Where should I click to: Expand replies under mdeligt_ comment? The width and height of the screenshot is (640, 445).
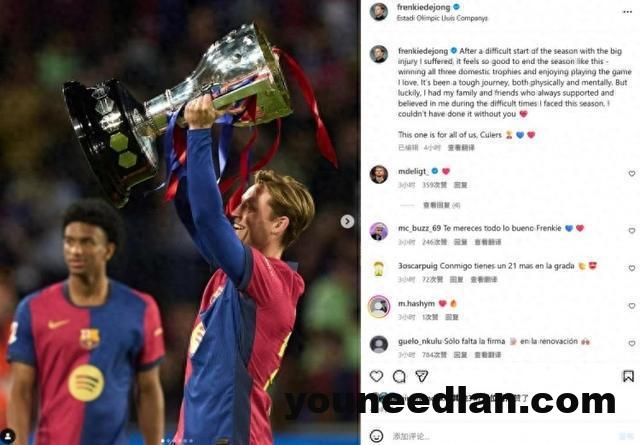tap(441, 205)
